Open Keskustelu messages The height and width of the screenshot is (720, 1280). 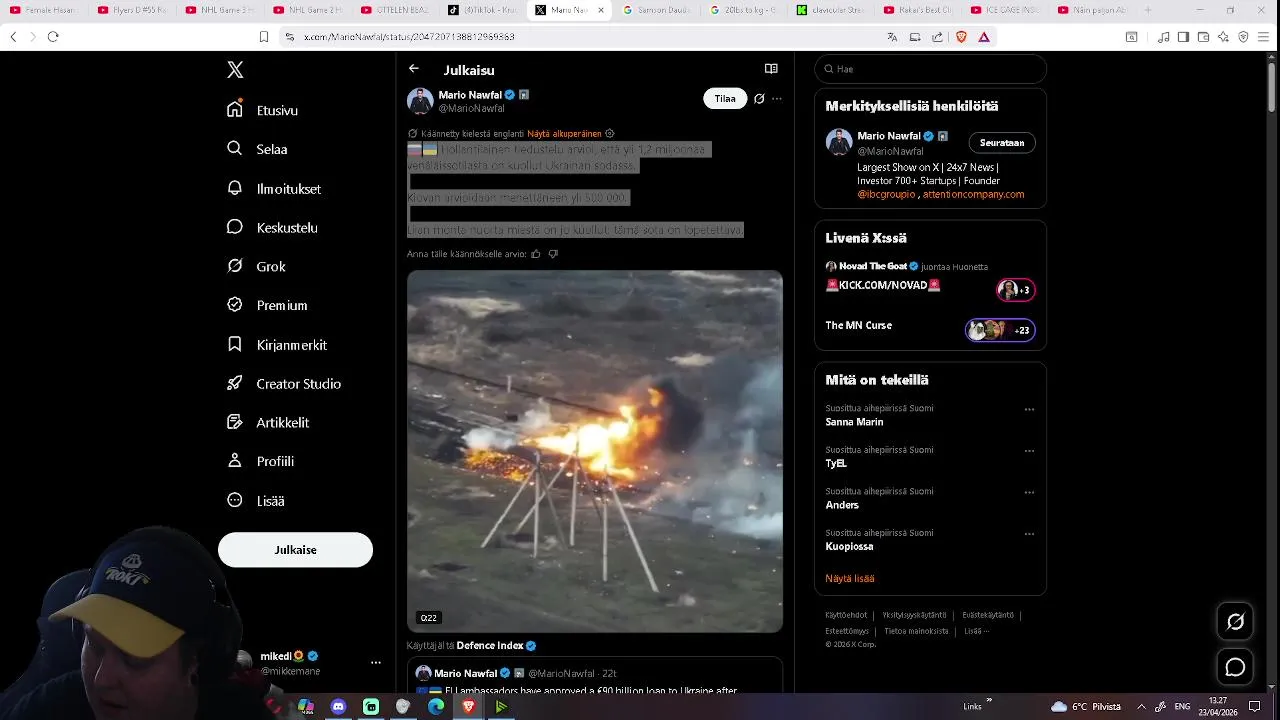coord(272,227)
